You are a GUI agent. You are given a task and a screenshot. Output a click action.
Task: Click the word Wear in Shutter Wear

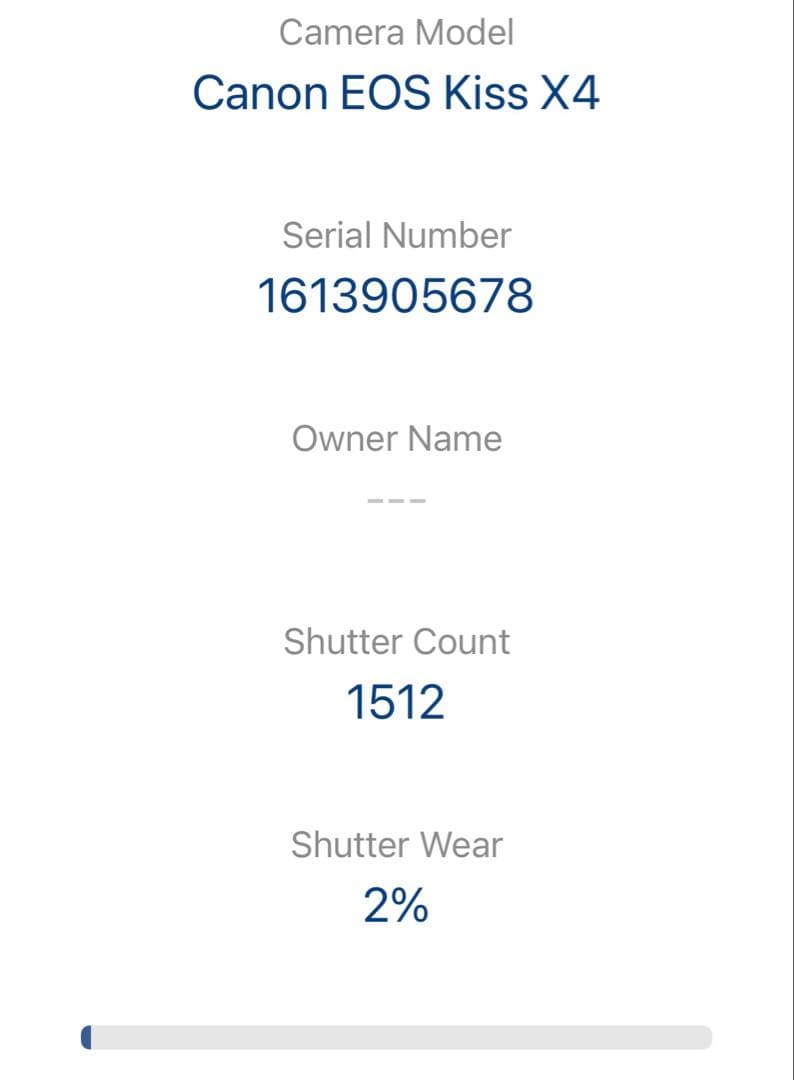pos(459,845)
